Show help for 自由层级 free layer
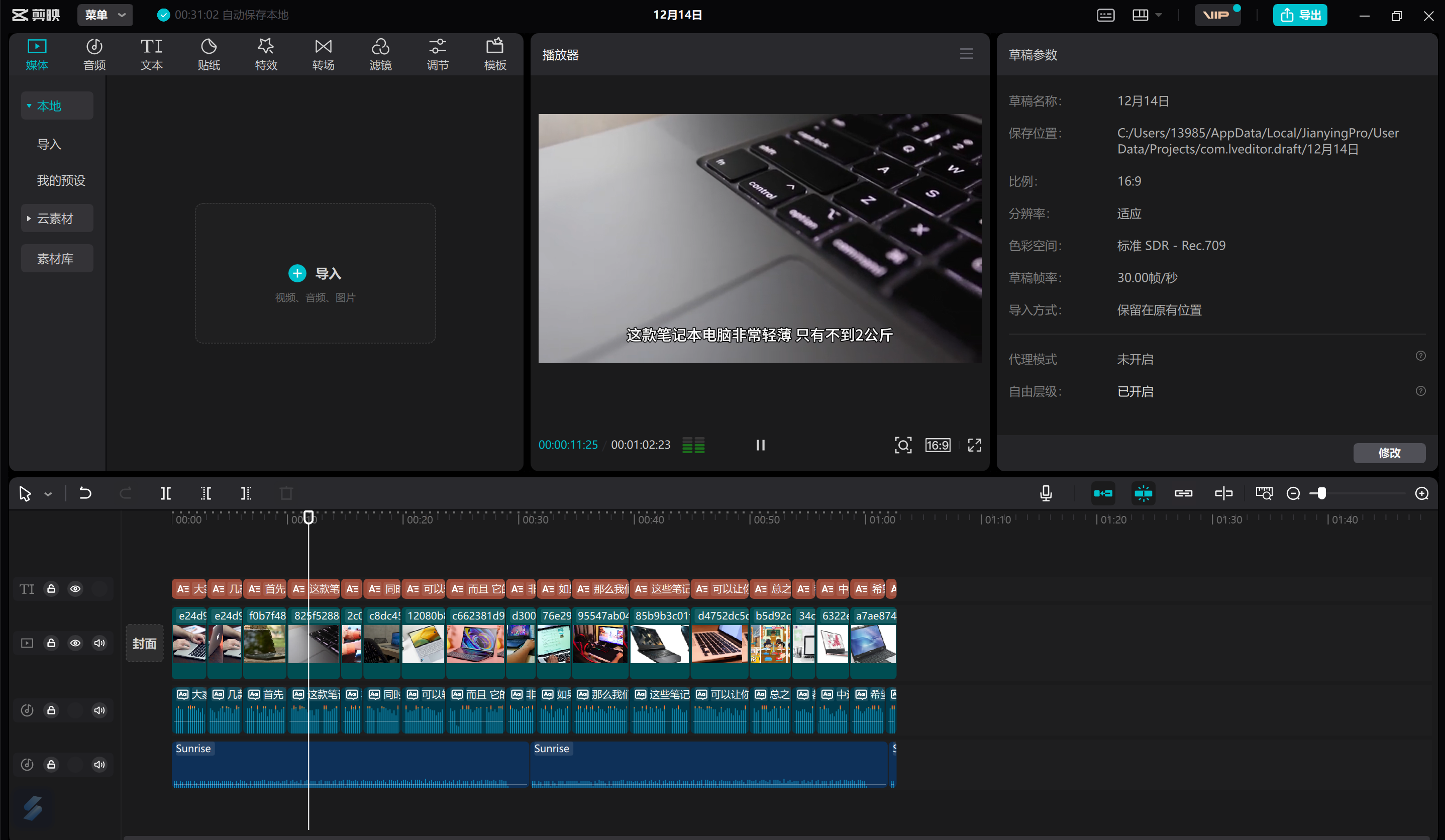This screenshot has width=1445, height=840. 1420,391
